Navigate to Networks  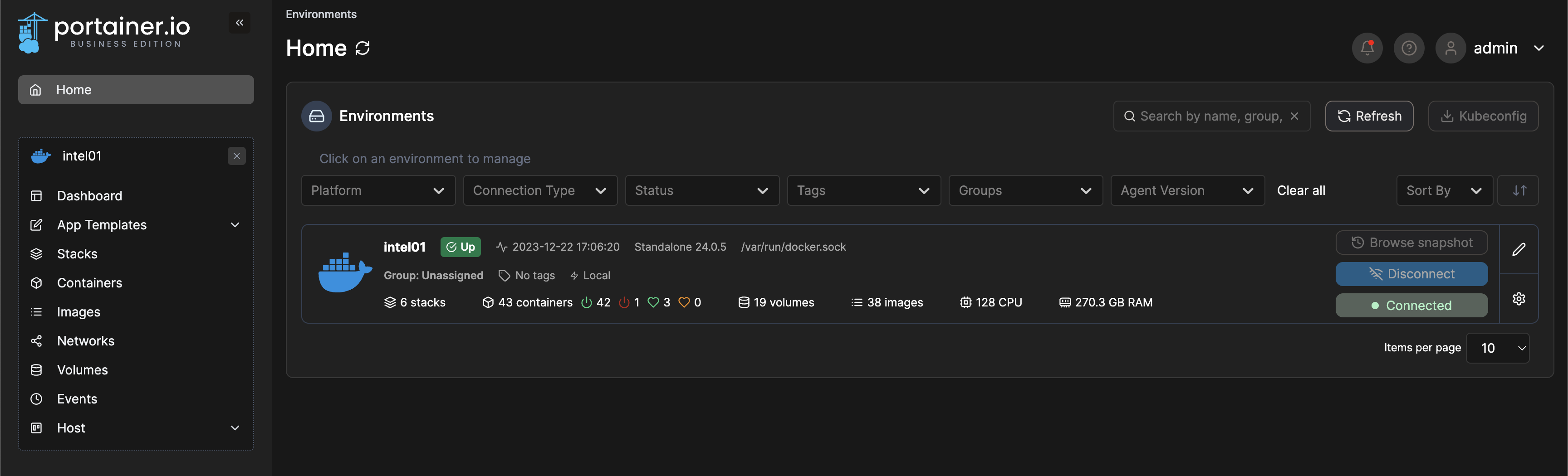pos(85,340)
